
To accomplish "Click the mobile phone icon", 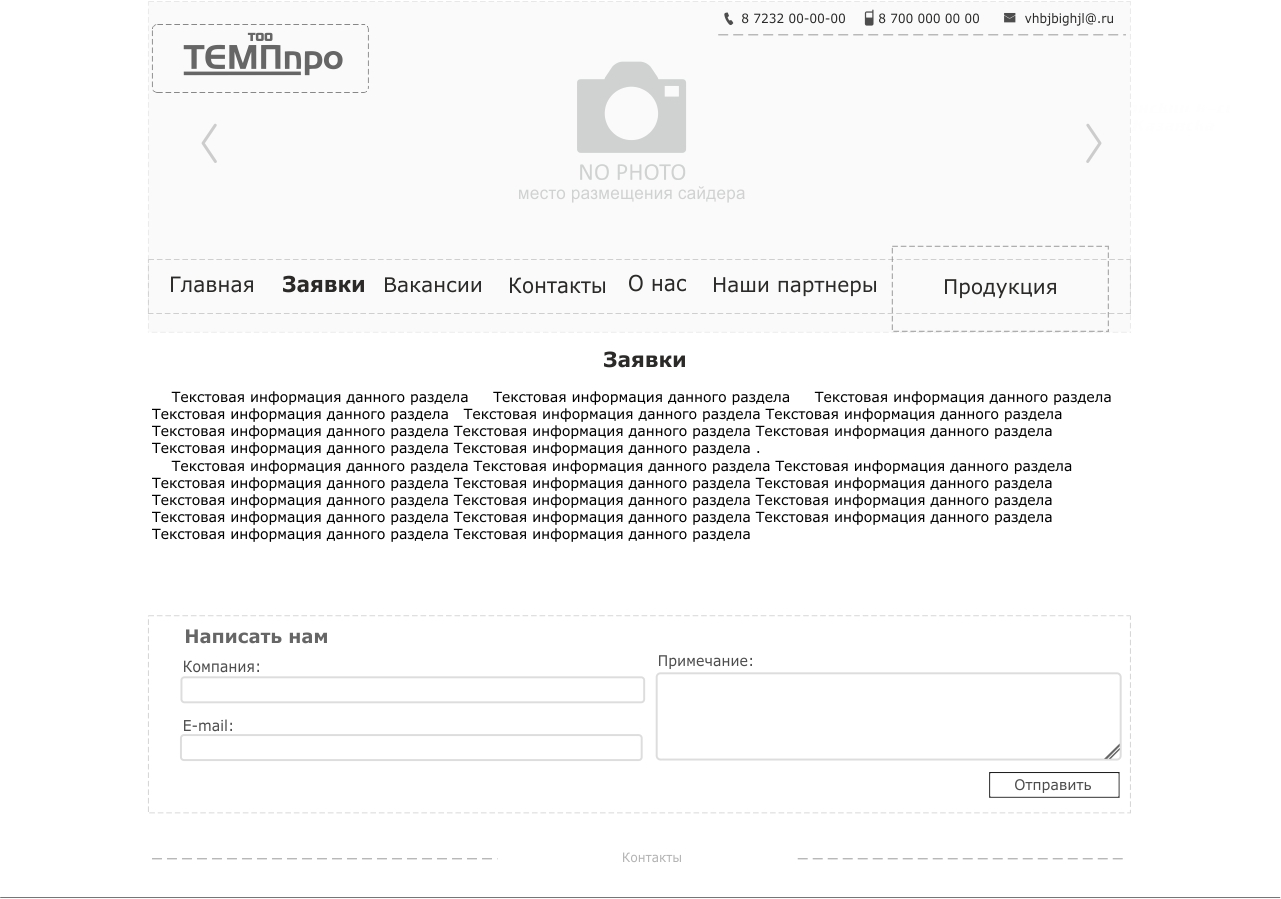I will pos(869,18).
